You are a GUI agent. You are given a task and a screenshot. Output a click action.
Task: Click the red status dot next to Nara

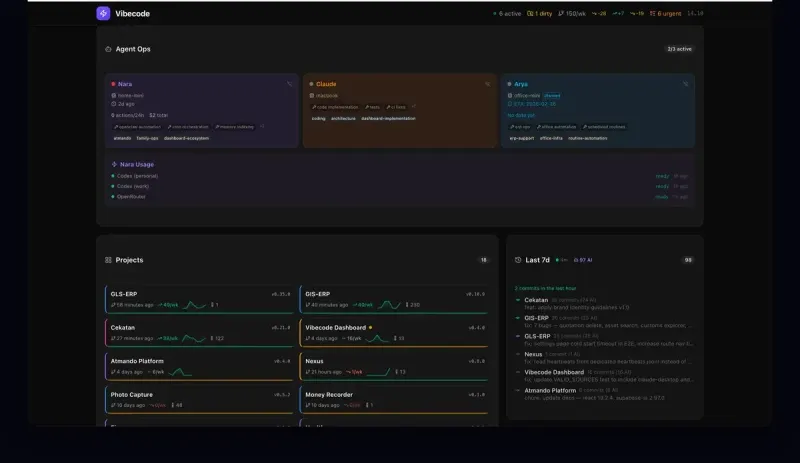113,84
